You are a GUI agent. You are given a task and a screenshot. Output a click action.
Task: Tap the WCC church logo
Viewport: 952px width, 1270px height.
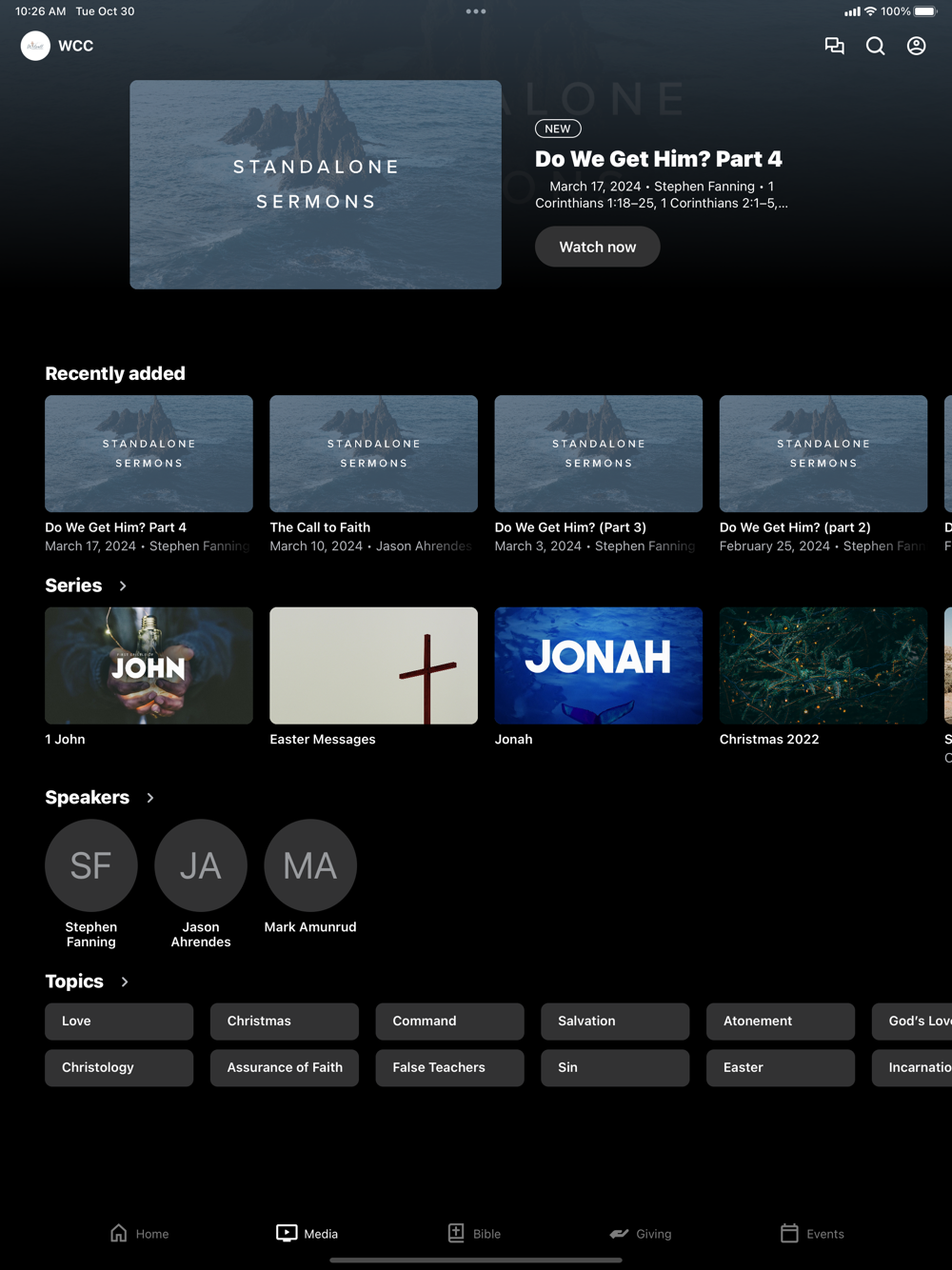pyautogui.click(x=35, y=46)
